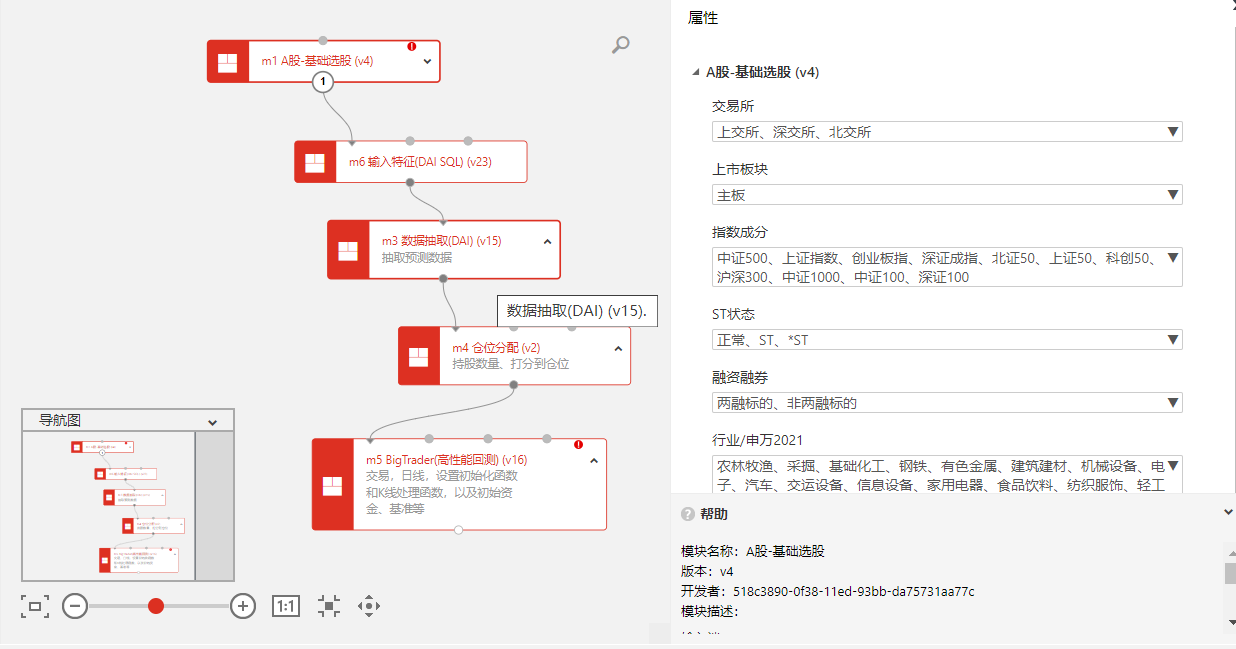Click the pan arrows icon in canvas toolbar
1236x649 pixels.
[x=369, y=606]
